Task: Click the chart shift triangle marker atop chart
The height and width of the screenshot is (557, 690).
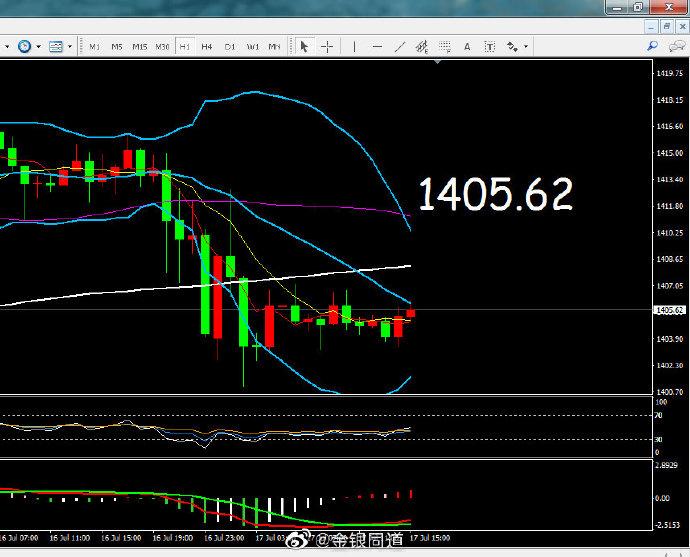Action: pyautogui.click(x=436, y=62)
